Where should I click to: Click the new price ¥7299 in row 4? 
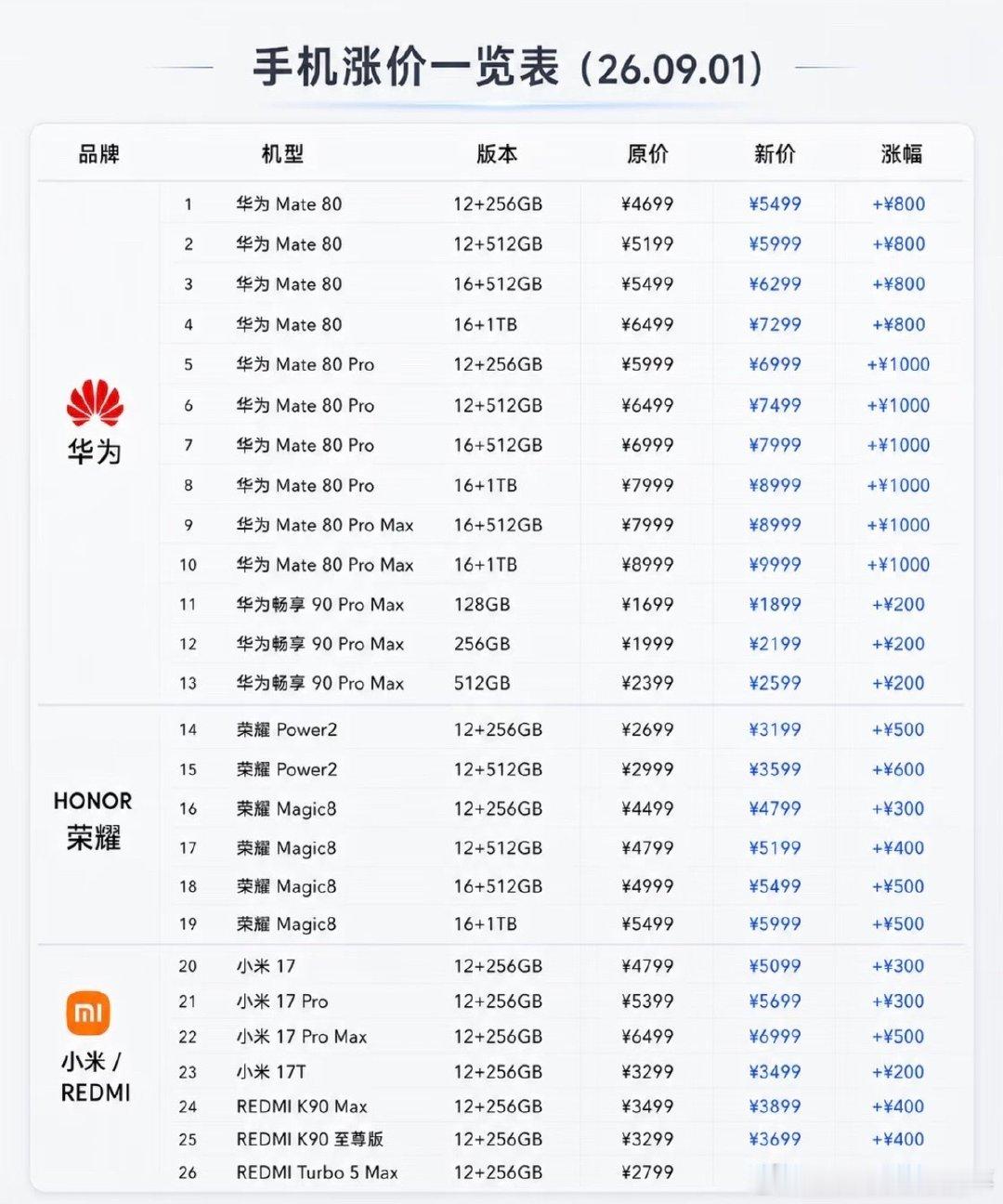click(775, 325)
